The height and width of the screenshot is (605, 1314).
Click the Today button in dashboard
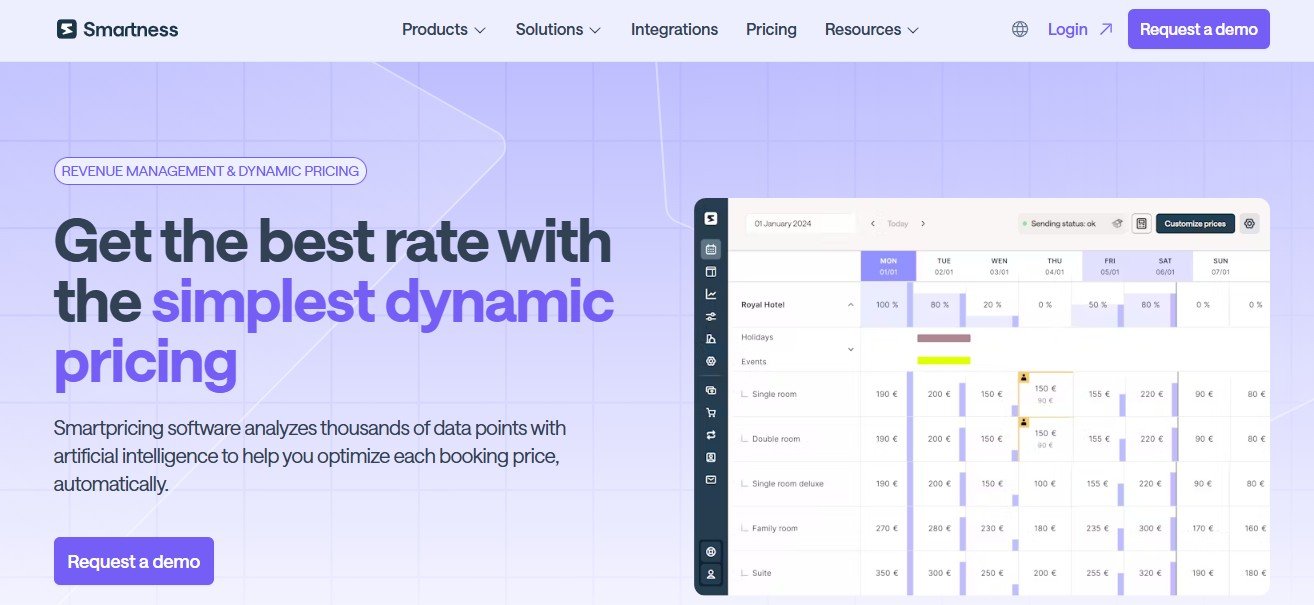(x=898, y=224)
